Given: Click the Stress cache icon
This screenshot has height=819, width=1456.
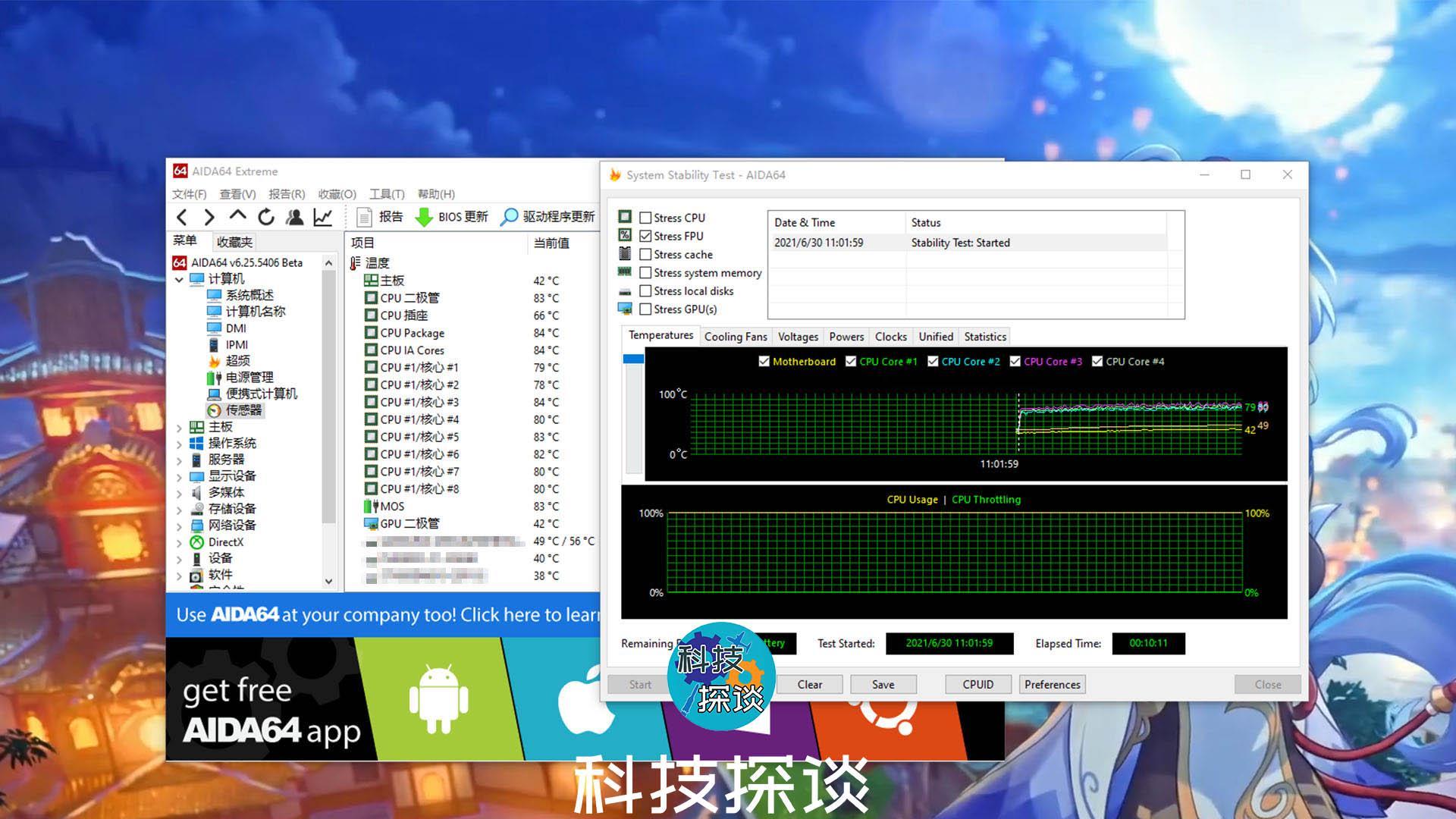Looking at the screenshot, I should (625, 253).
